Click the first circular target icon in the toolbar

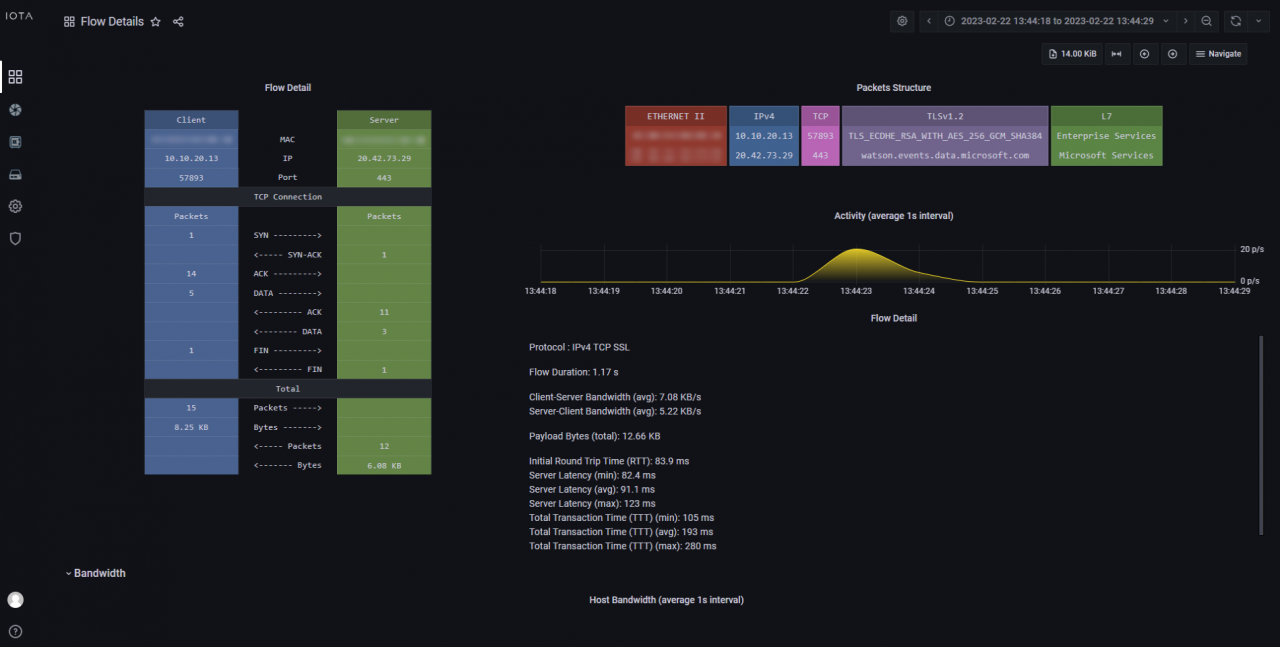point(1144,53)
